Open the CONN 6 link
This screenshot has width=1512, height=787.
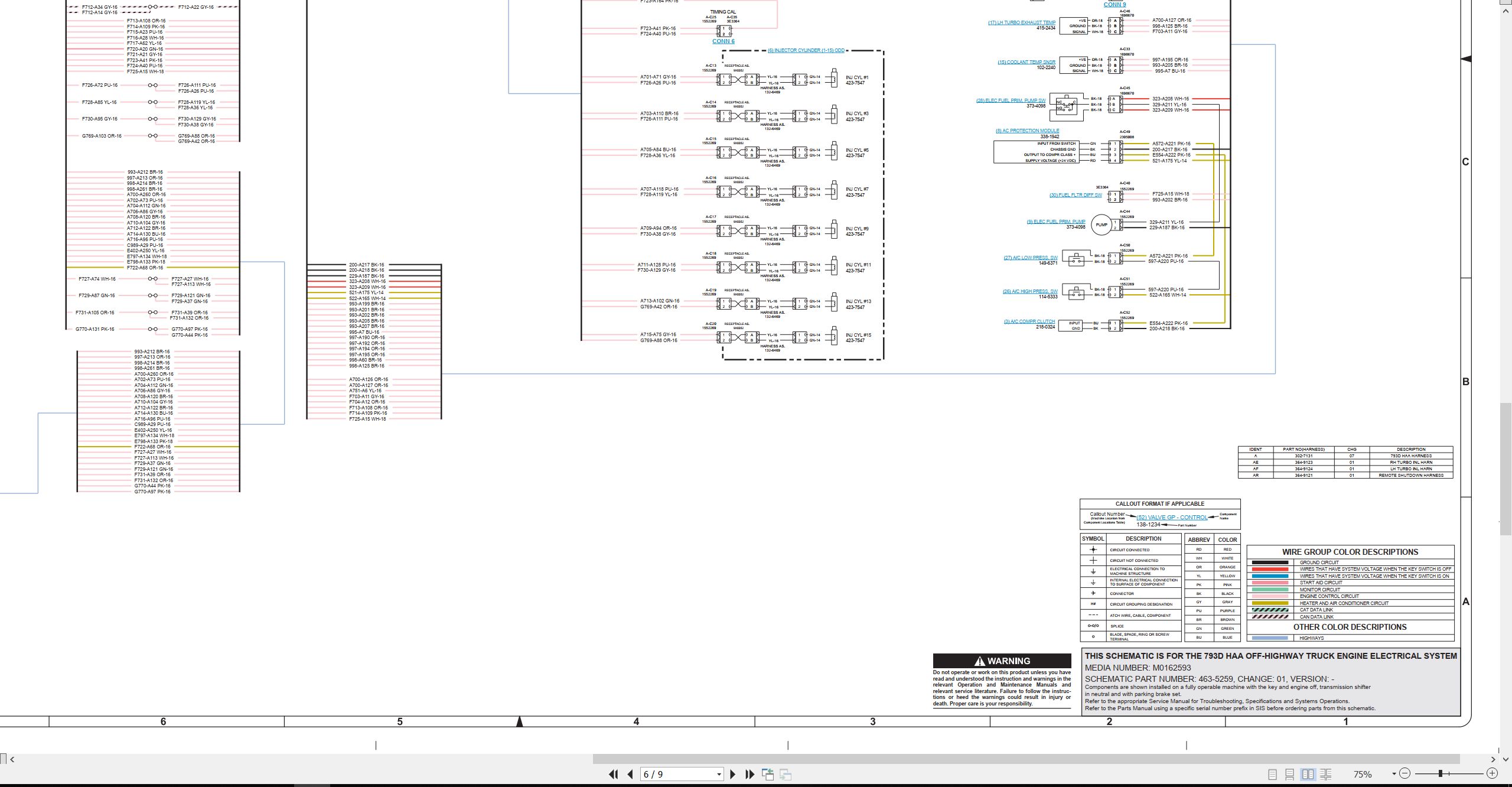click(x=724, y=41)
